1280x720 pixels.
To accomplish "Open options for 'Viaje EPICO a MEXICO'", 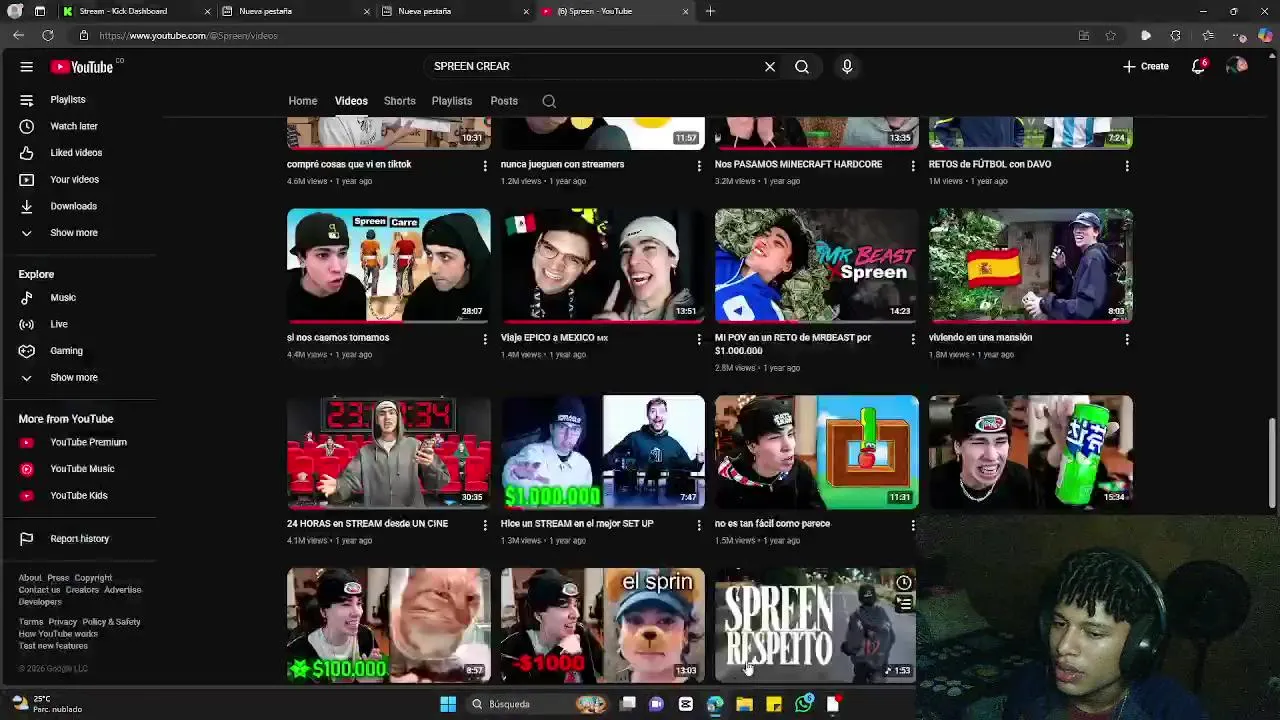I will [x=699, y=339].
